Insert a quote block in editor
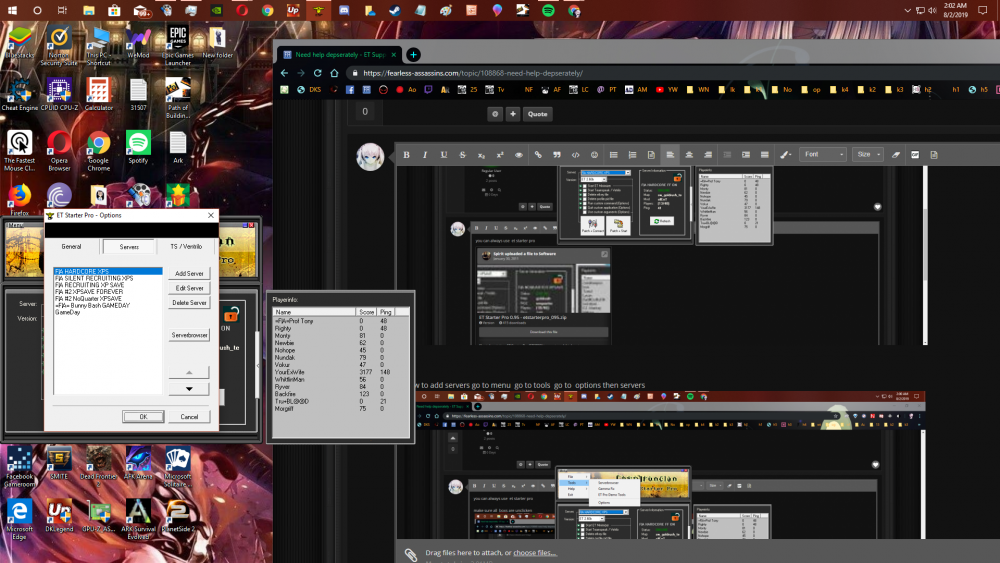 [557, 155]
